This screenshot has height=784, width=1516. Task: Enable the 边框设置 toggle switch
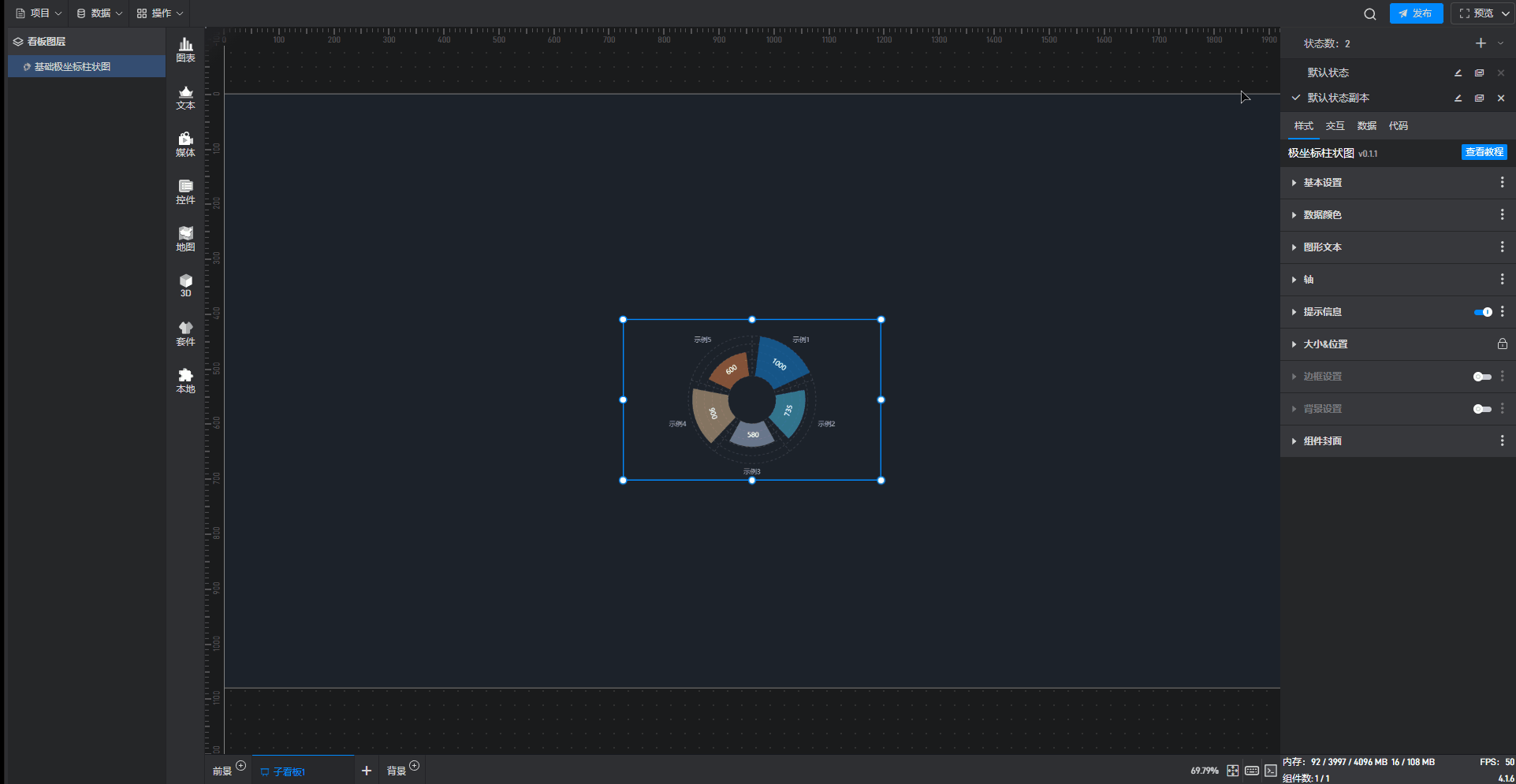point(1483,377)
